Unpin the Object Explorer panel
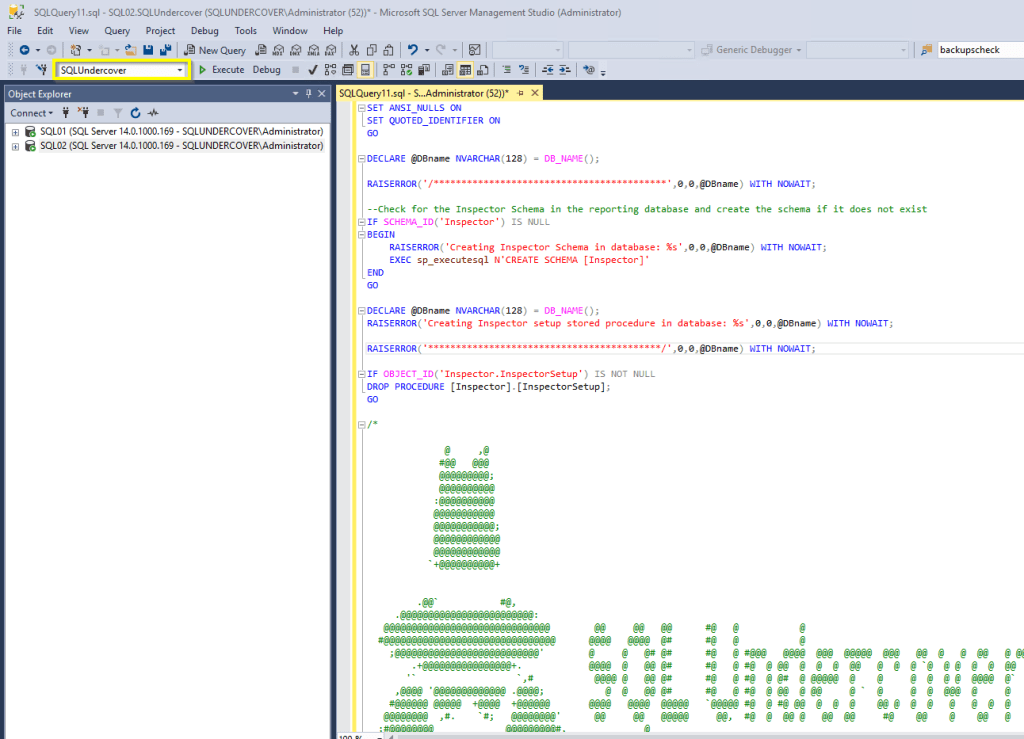 [309, 92]
